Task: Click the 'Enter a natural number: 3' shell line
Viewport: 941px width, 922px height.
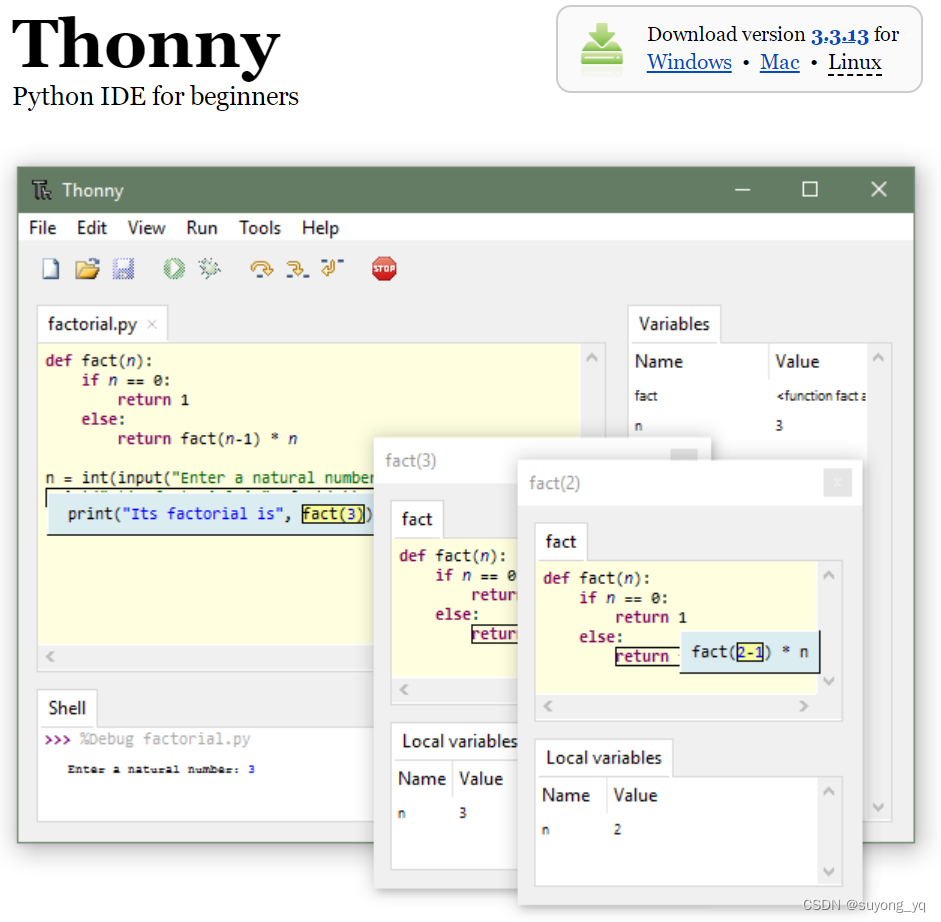Action: (x=161, y=770)
